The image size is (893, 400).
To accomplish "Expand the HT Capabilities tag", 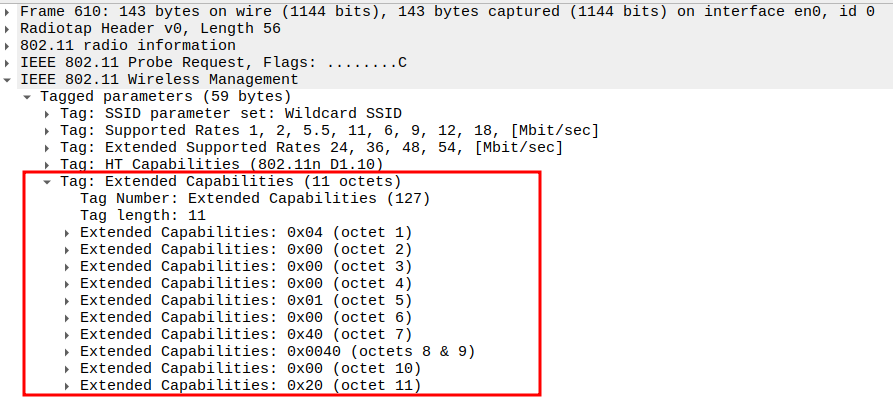I will tap(47, 164).
